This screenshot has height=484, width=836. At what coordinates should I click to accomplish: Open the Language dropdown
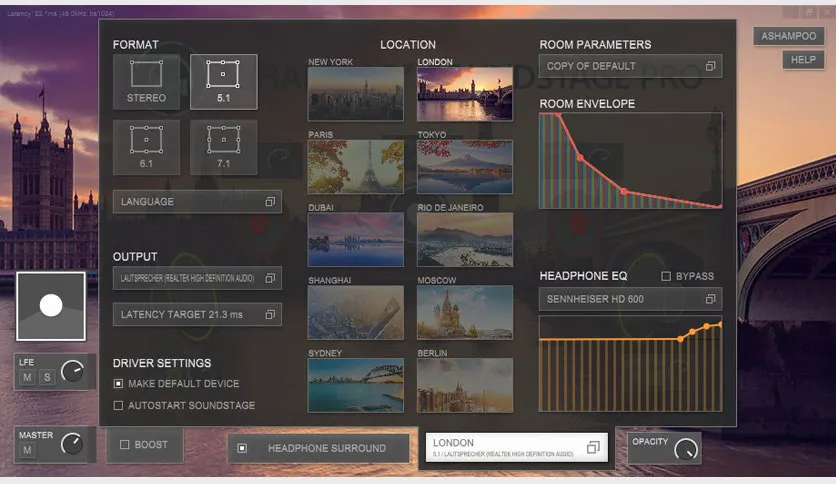(197, 201)
